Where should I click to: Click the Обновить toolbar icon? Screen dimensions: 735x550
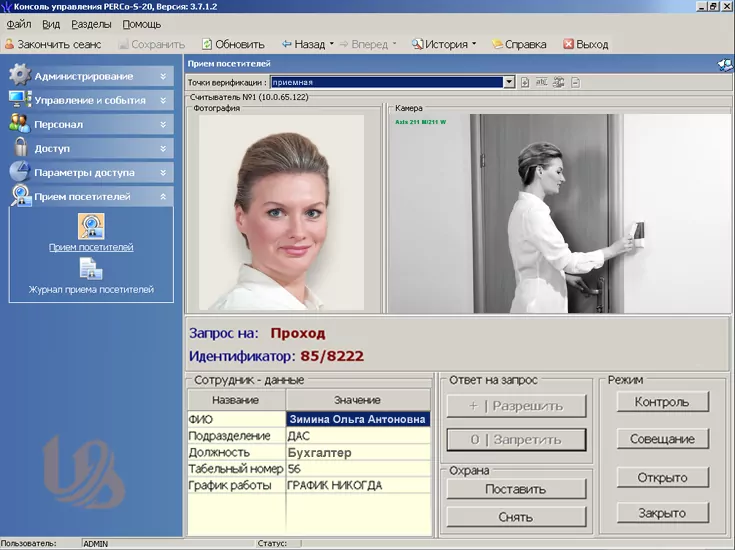(208, 44)
